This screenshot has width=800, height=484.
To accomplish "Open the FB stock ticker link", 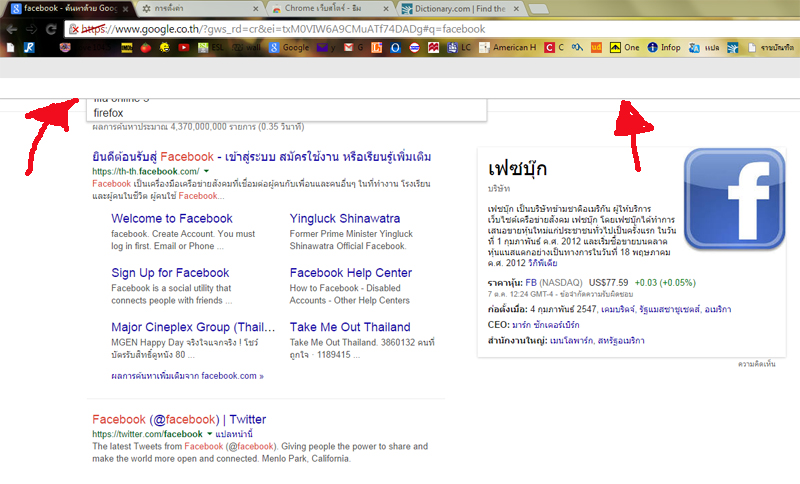I will click(x=531, y=283).
